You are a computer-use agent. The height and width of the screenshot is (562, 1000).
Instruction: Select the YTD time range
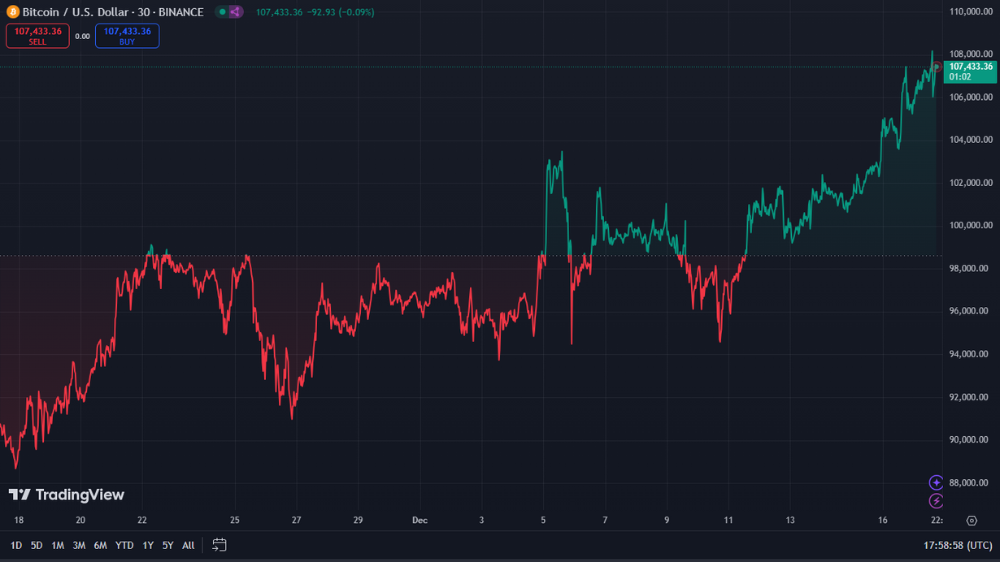124,545
